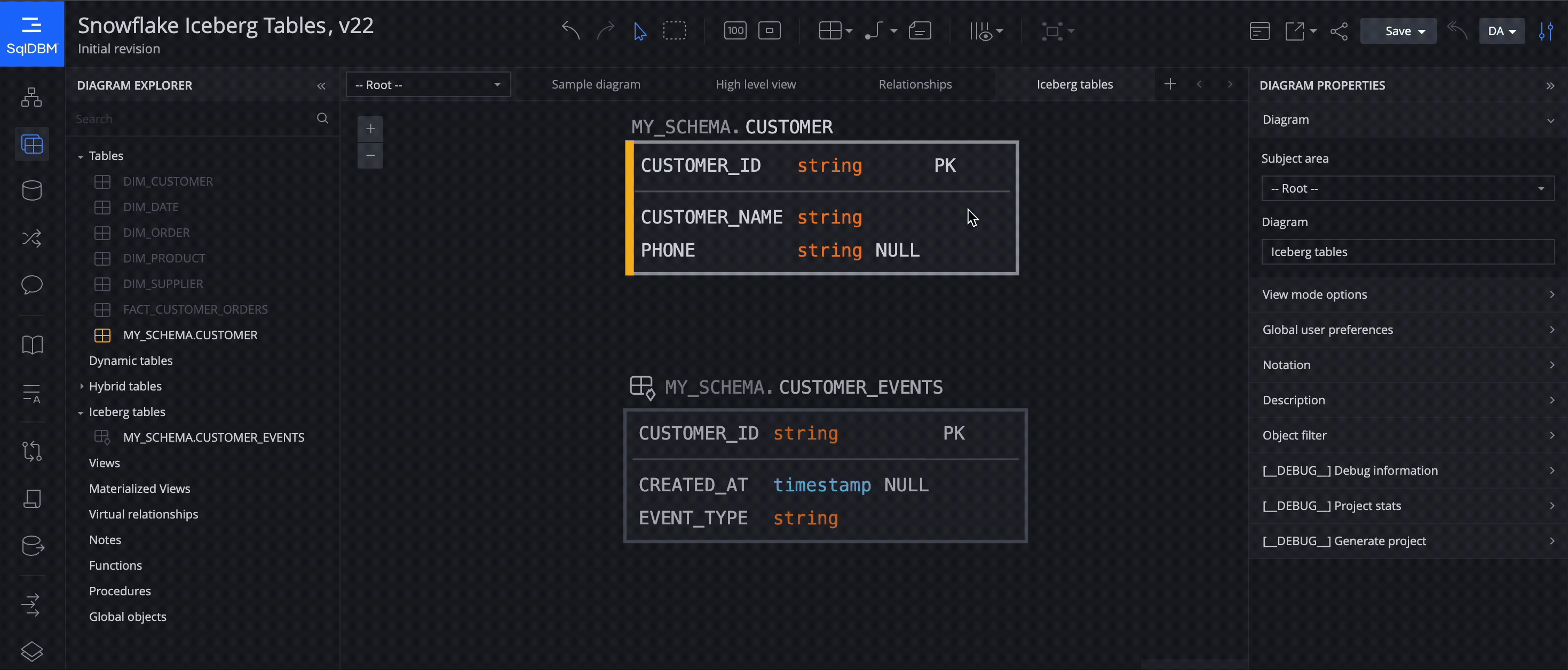Select FACT_CUSTOMER_ORDERS in table tree

(x=195, y=310)
